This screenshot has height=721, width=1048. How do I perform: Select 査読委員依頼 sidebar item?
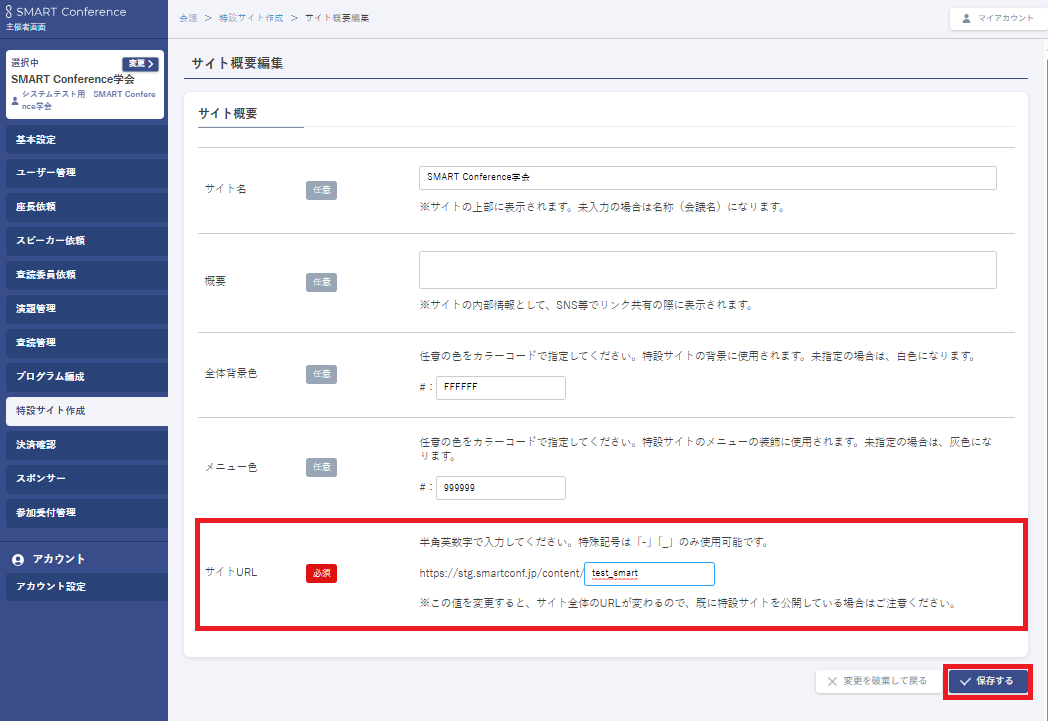[84, 275]
